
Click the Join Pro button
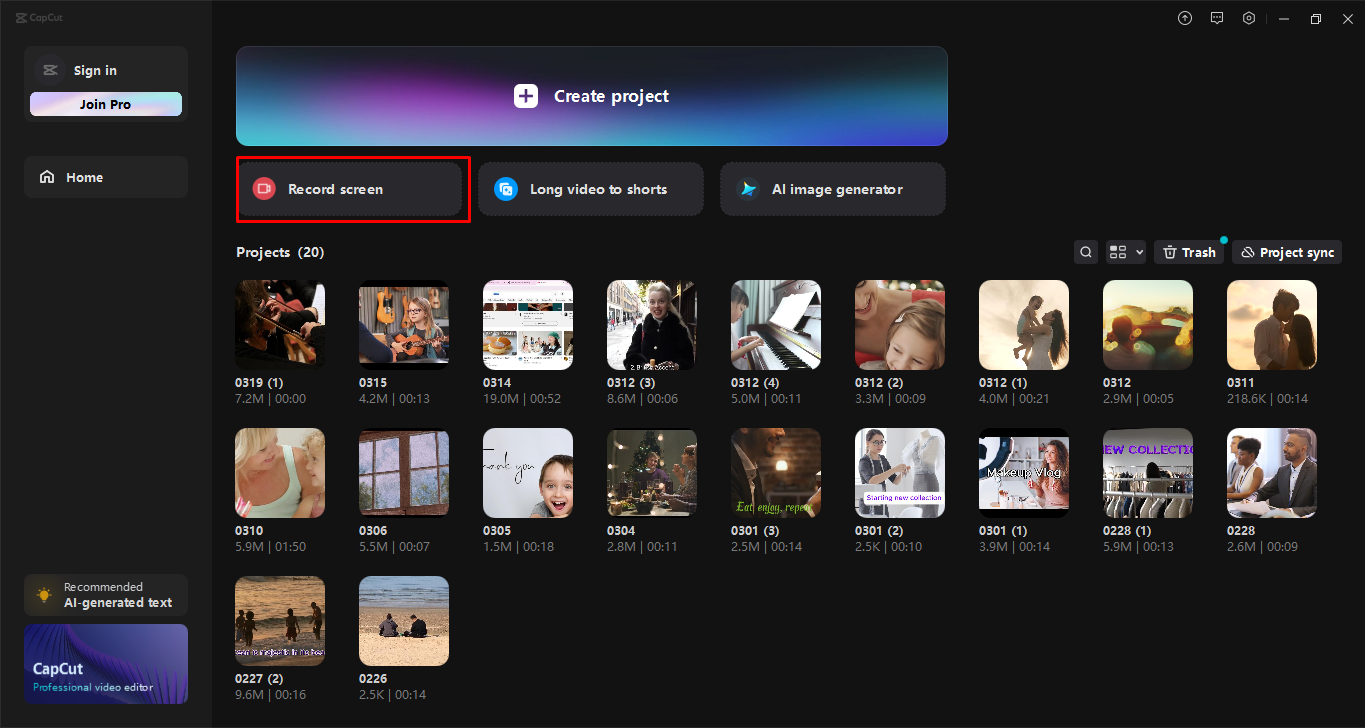[105, 103]
